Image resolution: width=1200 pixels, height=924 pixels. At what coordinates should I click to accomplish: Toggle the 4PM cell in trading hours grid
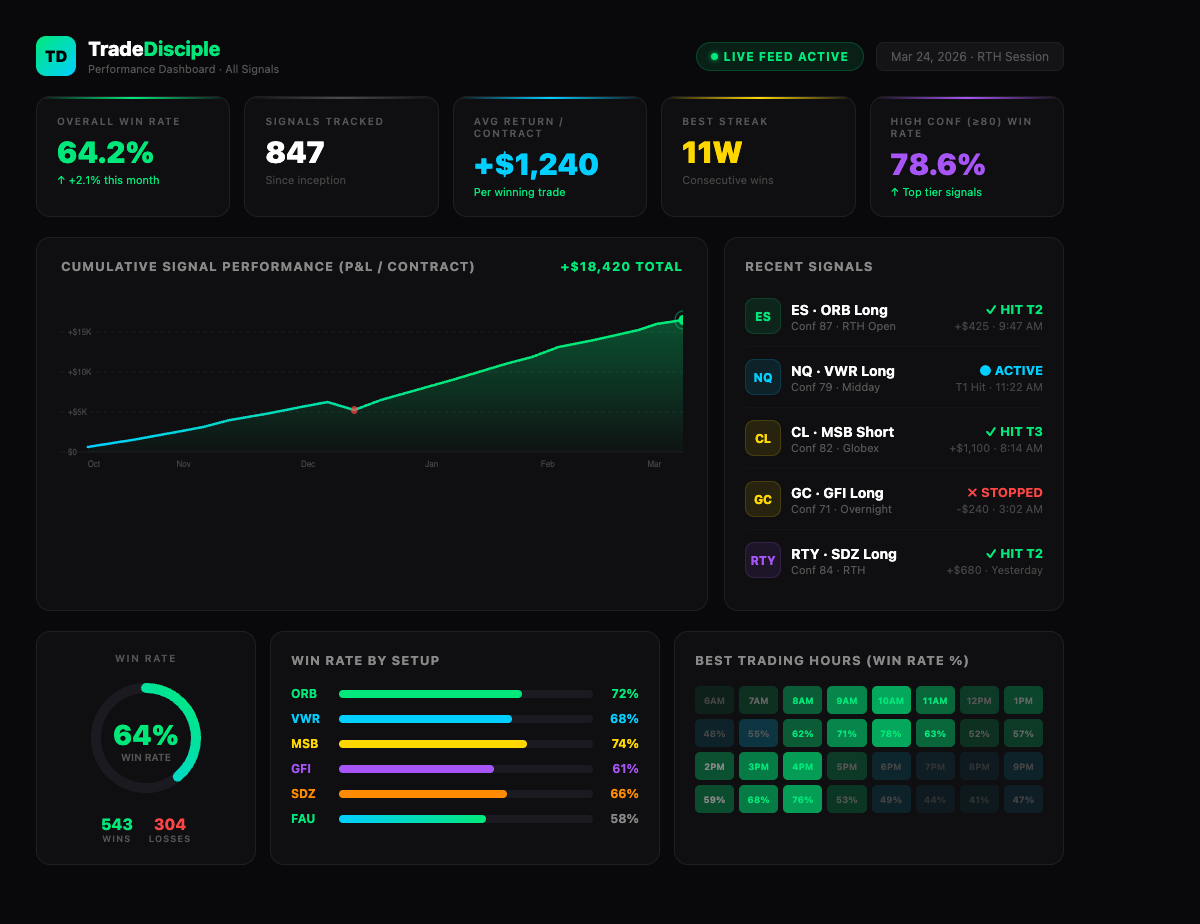click(x=802, y=766)
